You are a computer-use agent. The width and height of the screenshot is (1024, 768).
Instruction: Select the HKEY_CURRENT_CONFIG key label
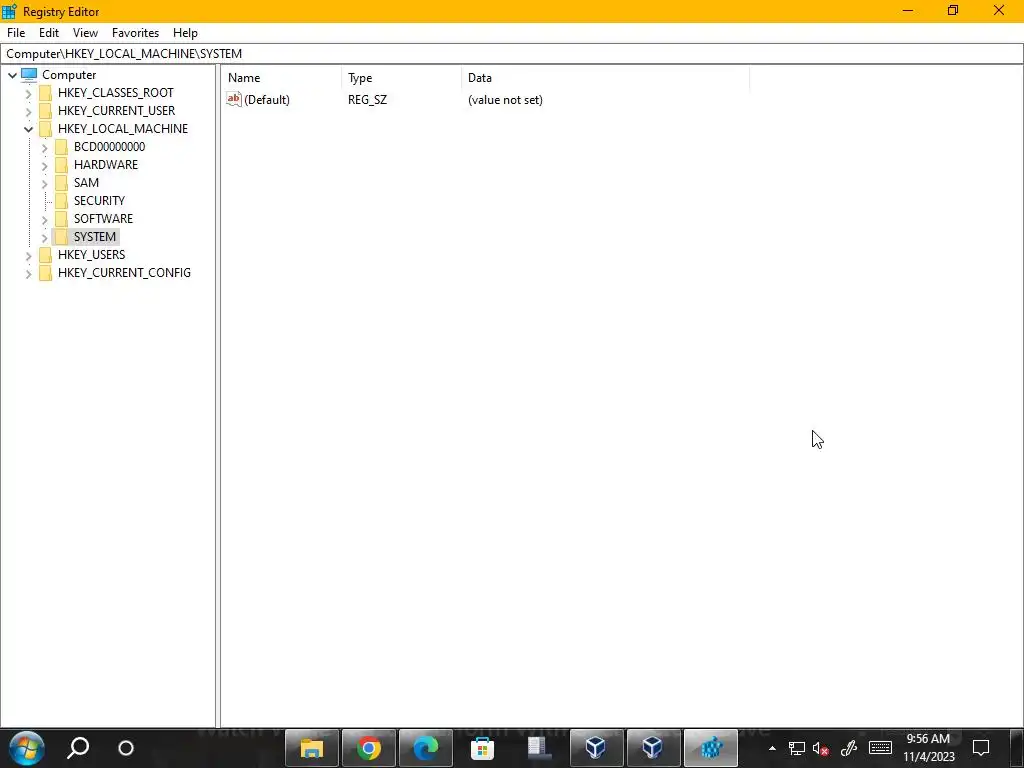tap(124, 272)
